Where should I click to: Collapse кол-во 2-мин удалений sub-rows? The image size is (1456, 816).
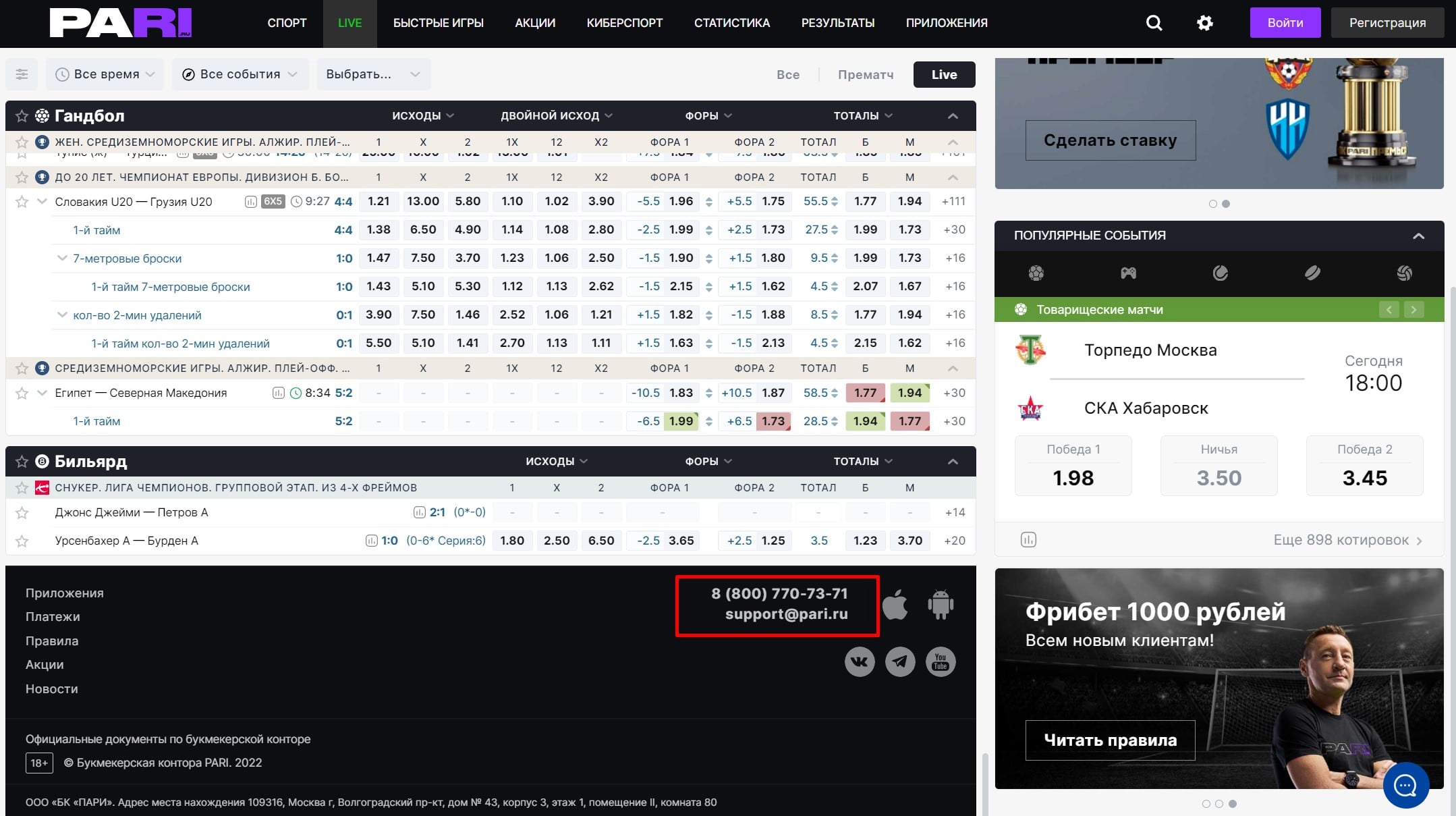(62, 315)
